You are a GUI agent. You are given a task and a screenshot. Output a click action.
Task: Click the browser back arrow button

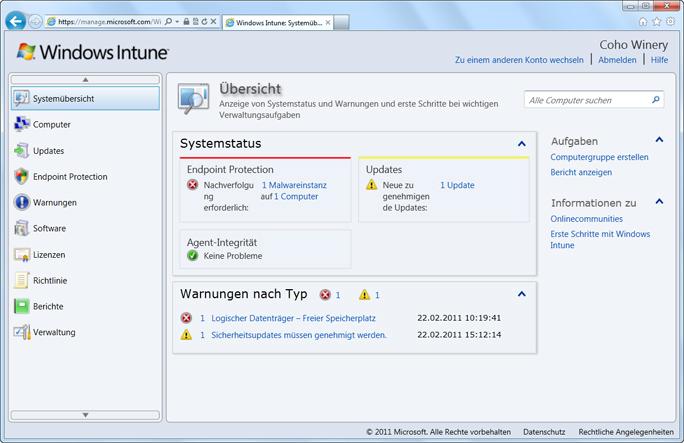click(x=16, y=21)
